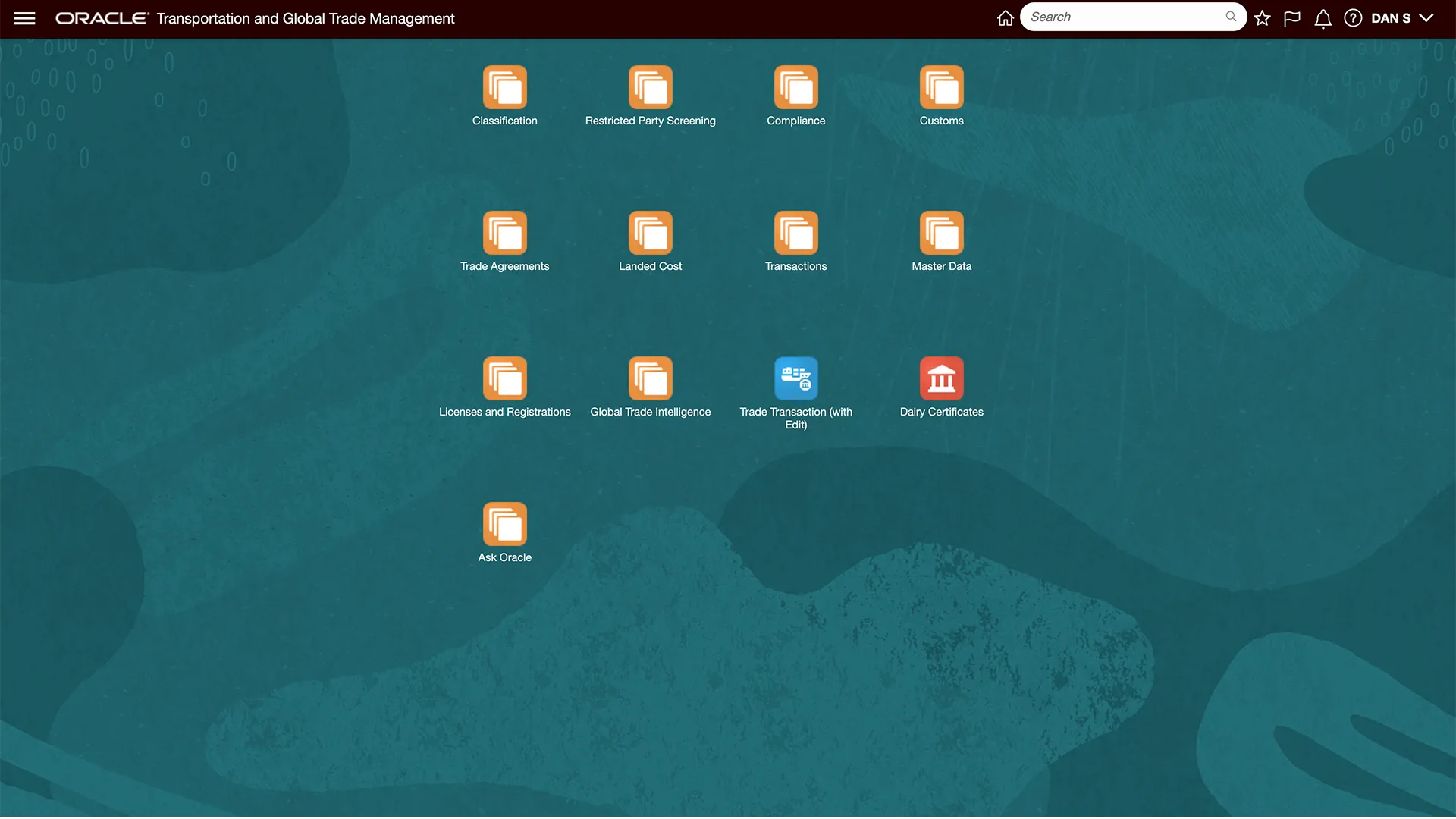1456x819 pixels.
Task: Open Restricted Party Screening tile
Action: 650,87
